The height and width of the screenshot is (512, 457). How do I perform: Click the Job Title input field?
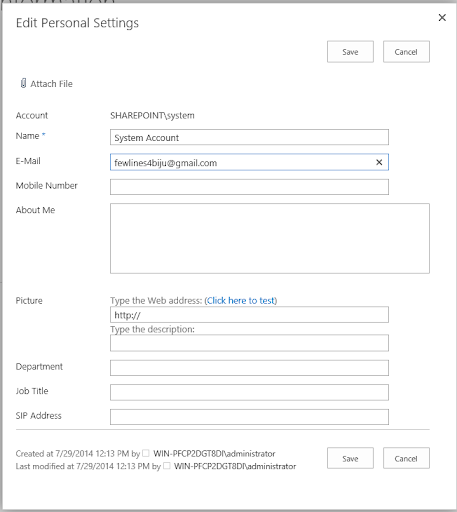click(249, 392)
